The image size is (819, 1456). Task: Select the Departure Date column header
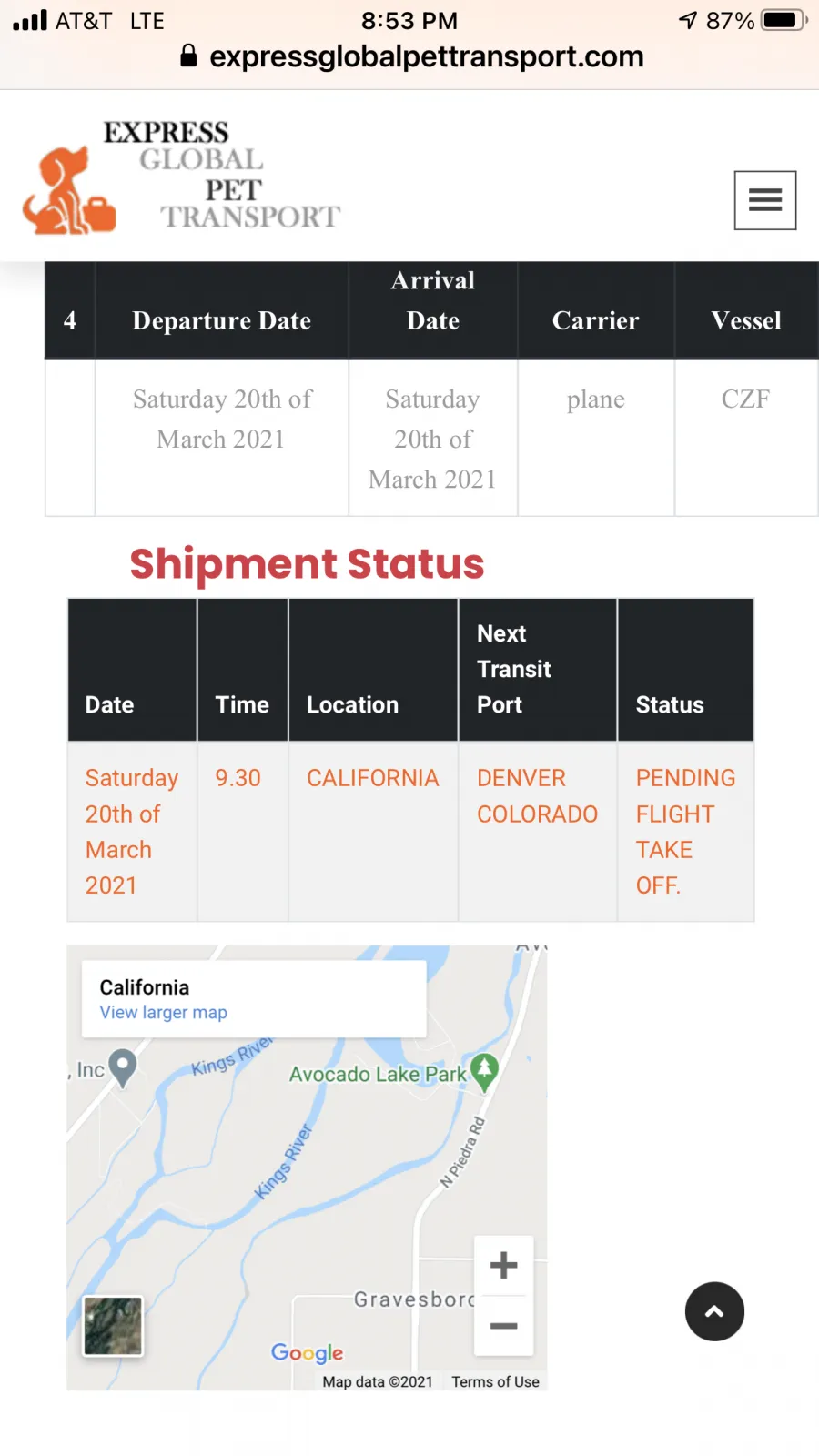222,320
